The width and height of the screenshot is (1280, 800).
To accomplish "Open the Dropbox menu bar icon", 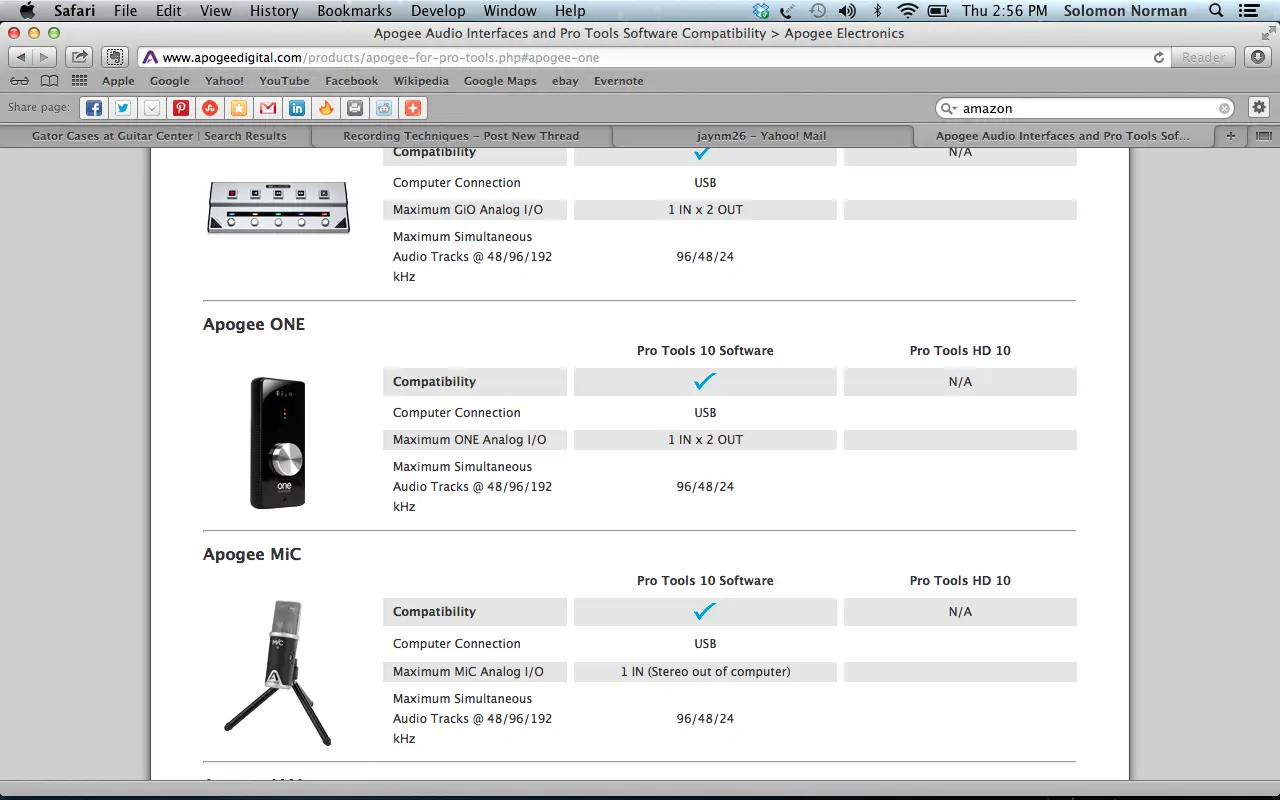I will (x=762, y=11).
